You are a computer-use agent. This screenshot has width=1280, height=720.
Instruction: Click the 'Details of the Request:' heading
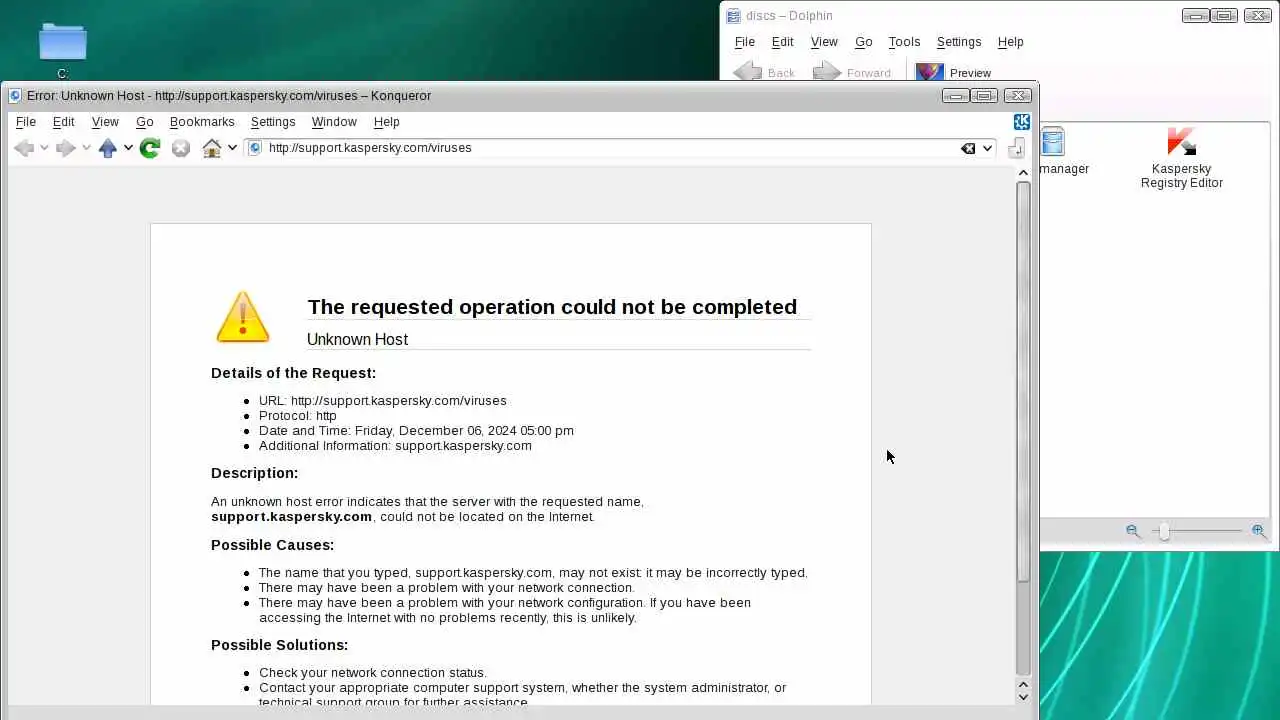293,373
